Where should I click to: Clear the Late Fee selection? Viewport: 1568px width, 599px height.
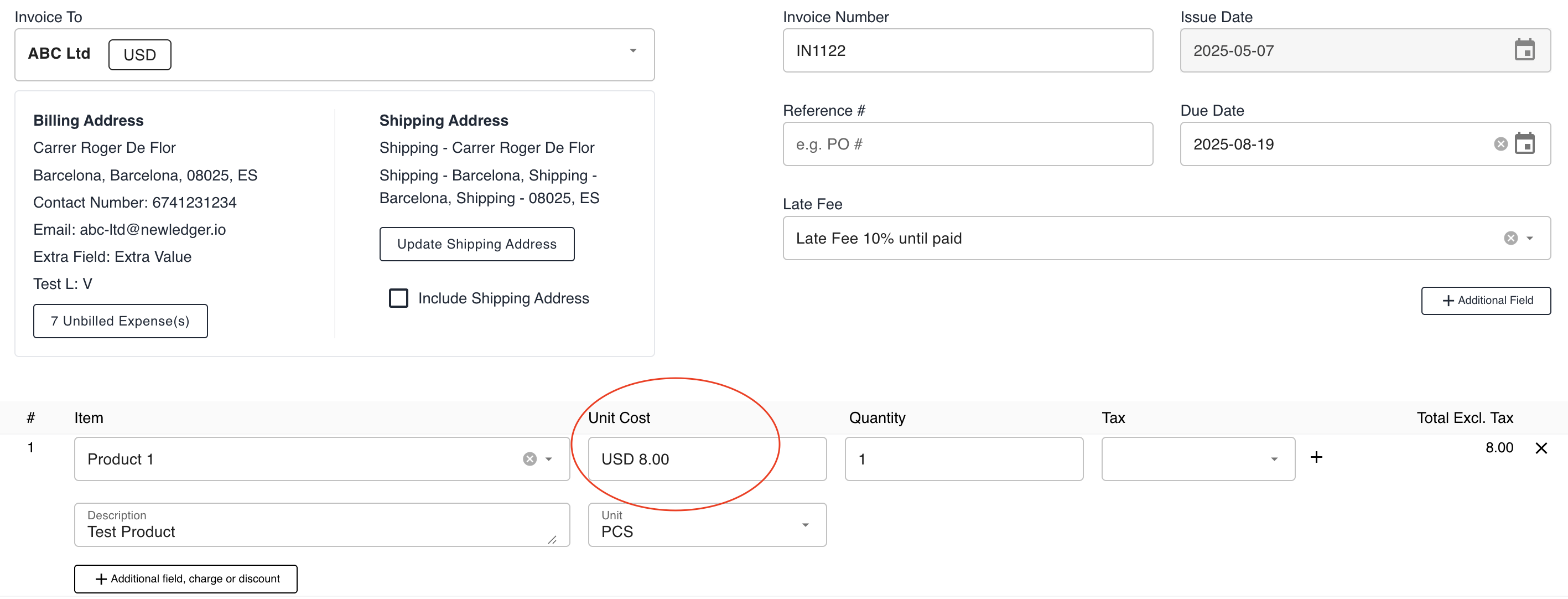(x=1510, y=238)
